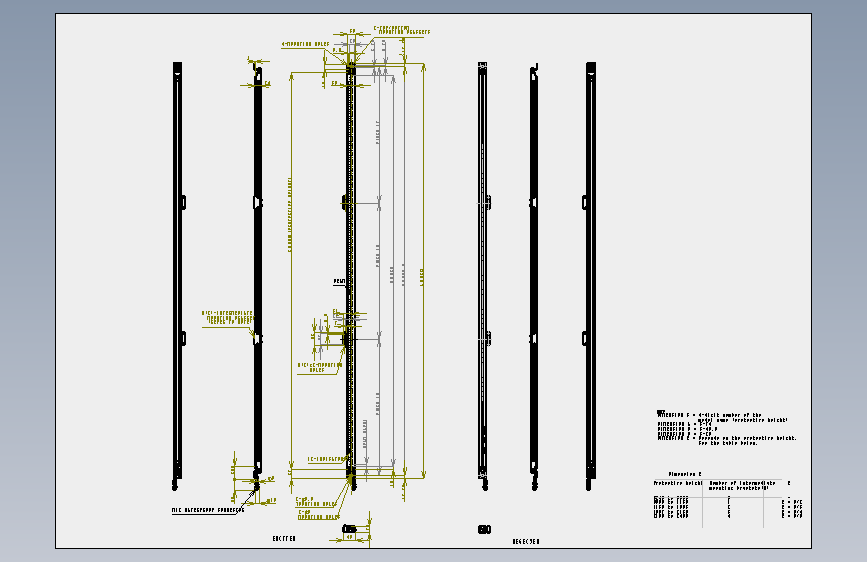Image resolution: width=867 pixels, height=562 pixels.
Task: Click the fully dimensioned emitter front view
Action: coord(351,277)
